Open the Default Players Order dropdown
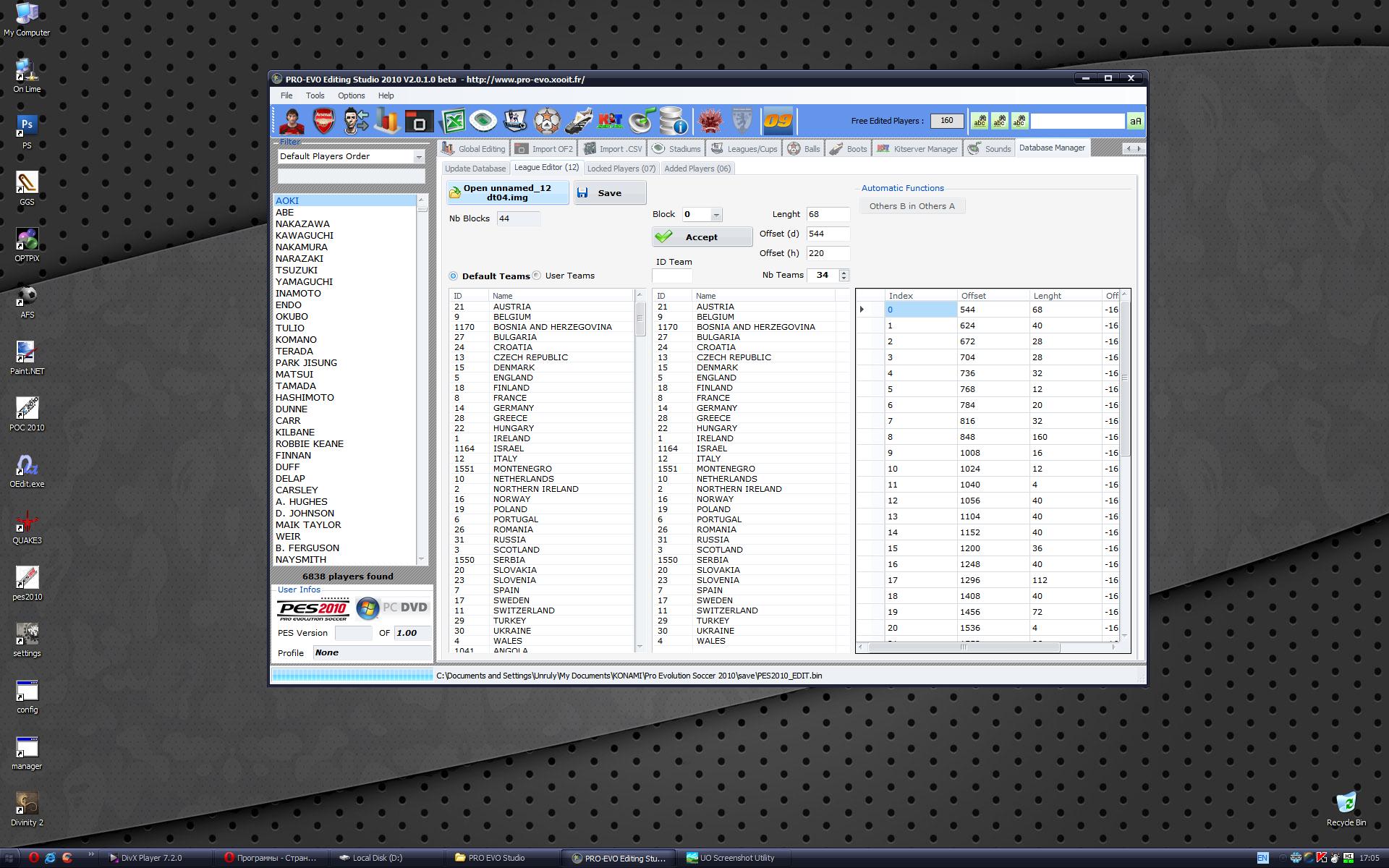This screenshot has height=868, width=1389. (x=418, y=156)
